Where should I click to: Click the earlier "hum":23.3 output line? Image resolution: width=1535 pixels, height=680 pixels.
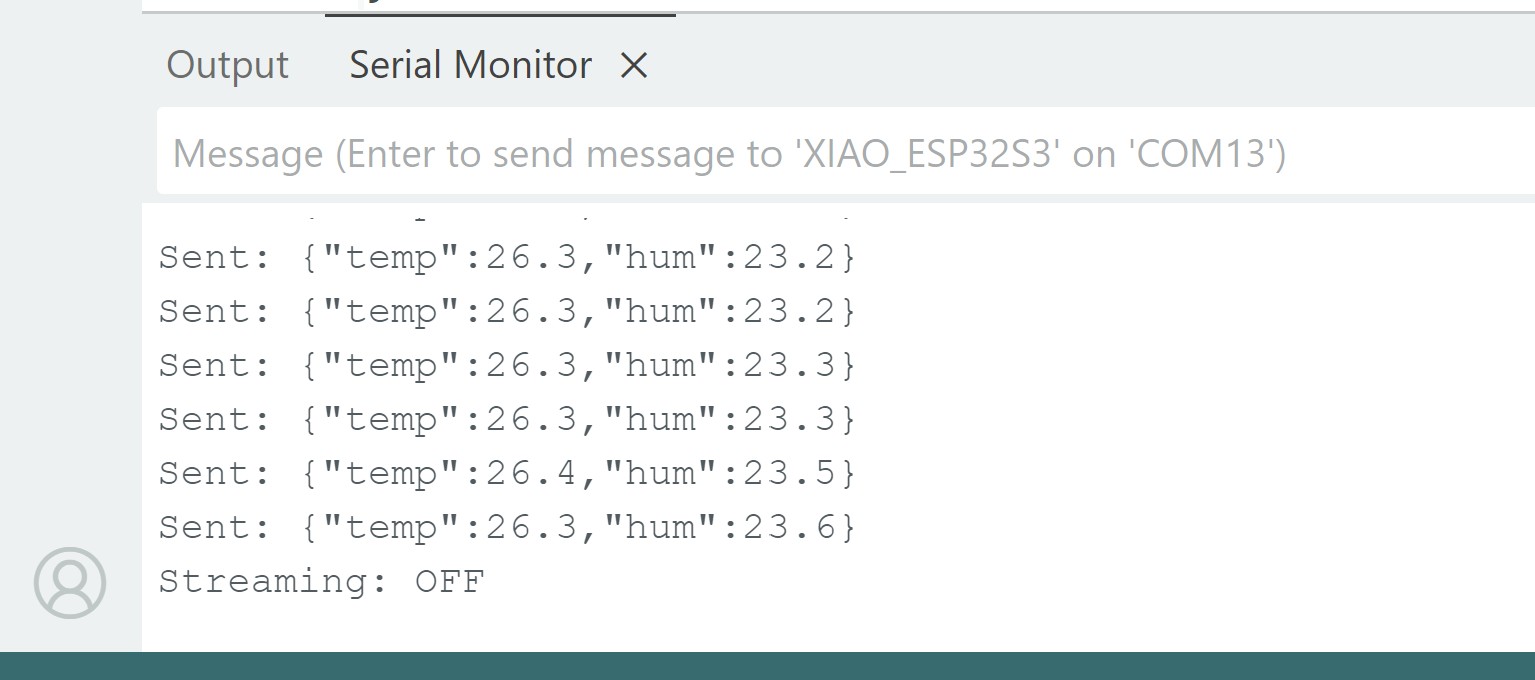507,366
